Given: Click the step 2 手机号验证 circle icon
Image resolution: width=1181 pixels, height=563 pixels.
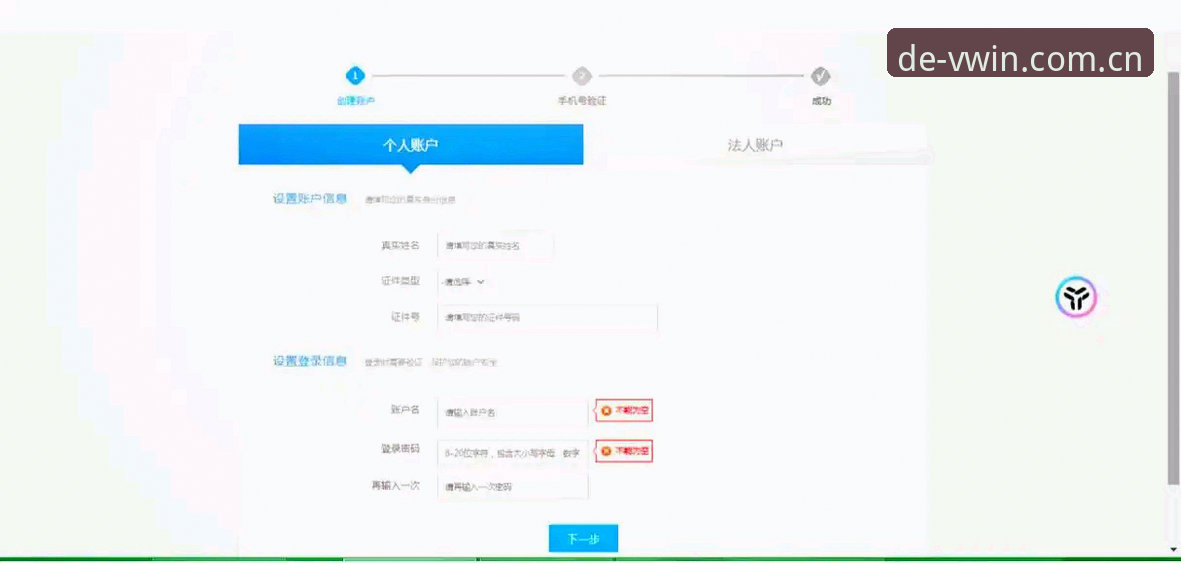Looking at the screenshot, I should pyautogui.click(x=581, y=76).
